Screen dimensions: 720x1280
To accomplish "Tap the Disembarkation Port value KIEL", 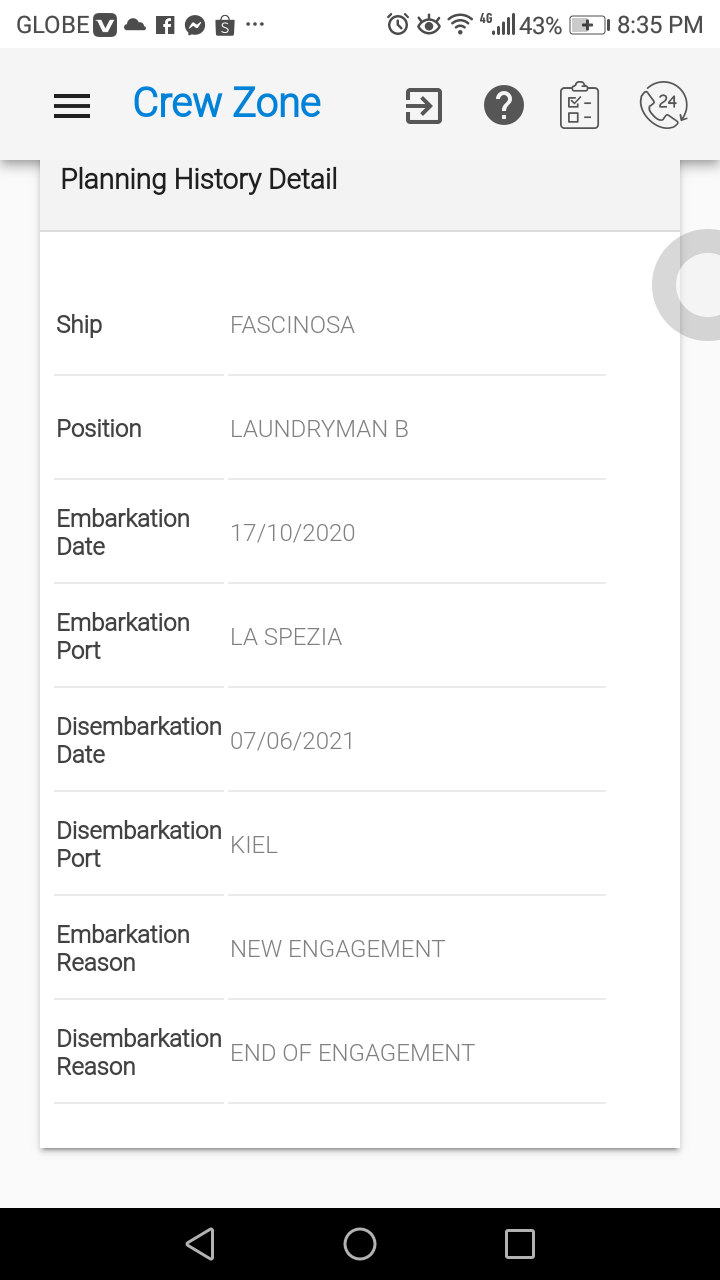I will [254, 845].
